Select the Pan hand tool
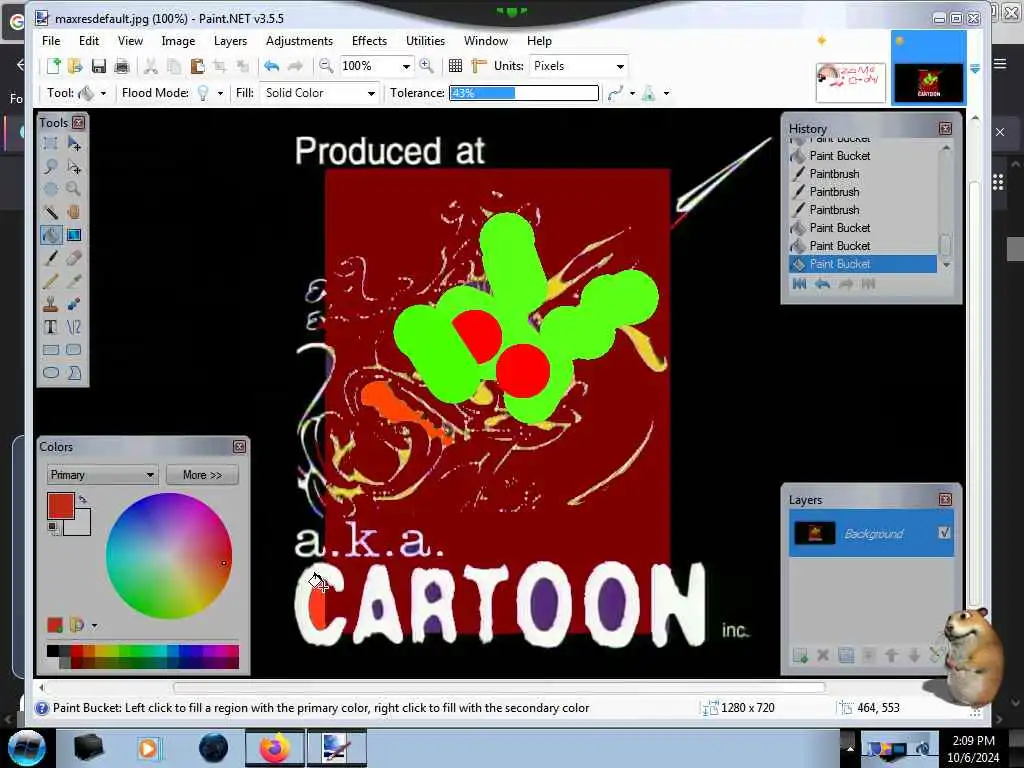Image resolution: width=1024 pixels, height=768 pixels. coord(74,212)
